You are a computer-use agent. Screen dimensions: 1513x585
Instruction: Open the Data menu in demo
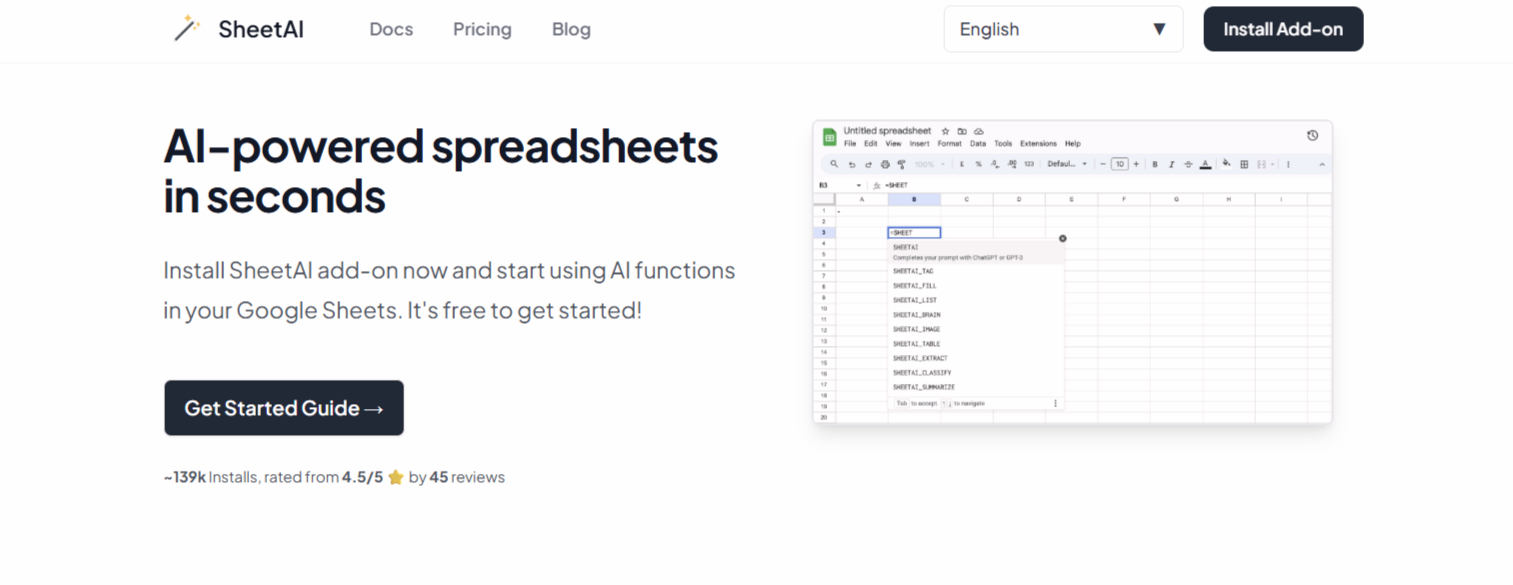[x=978, y=144]
